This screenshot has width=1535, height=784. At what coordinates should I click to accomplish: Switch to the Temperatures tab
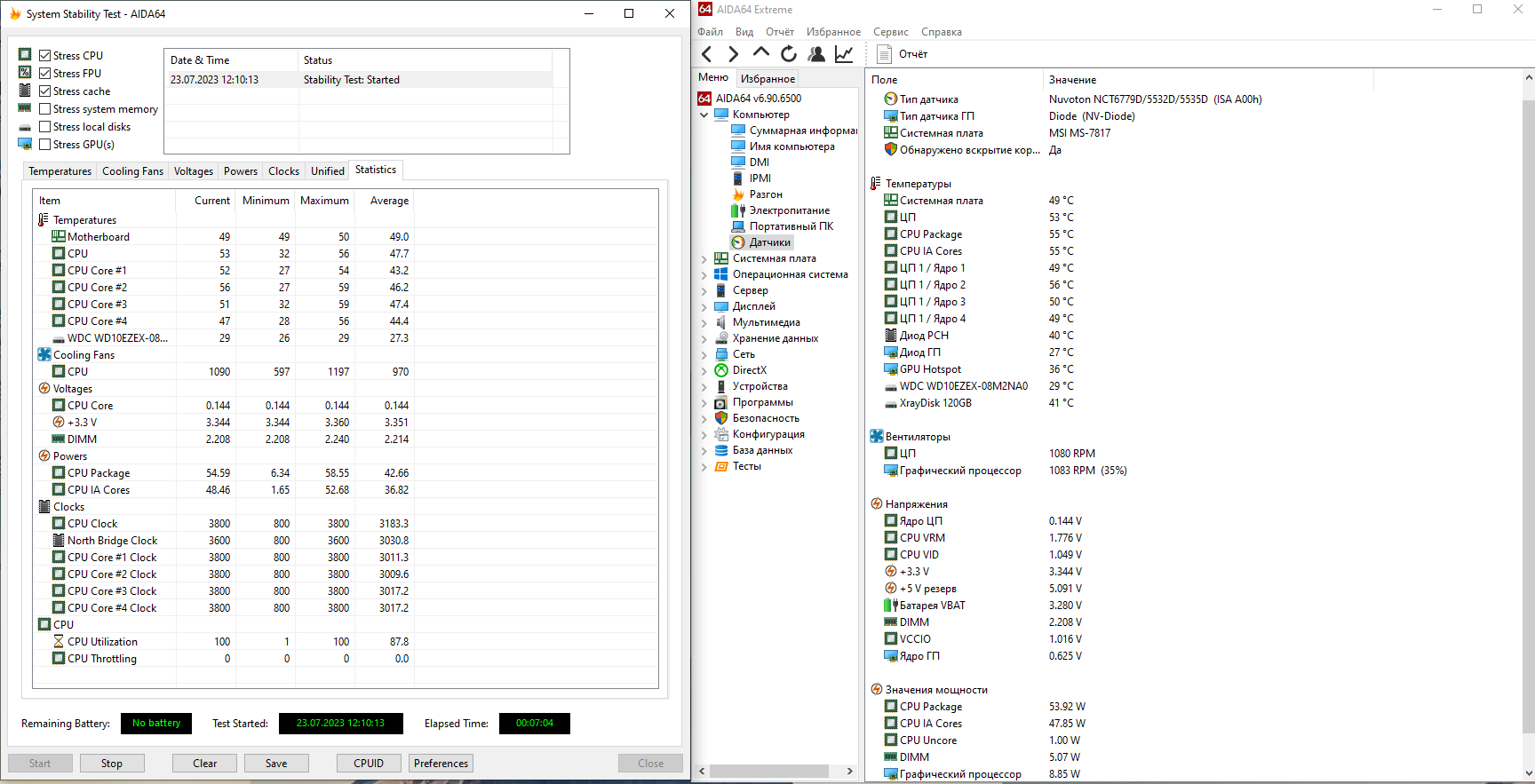60,171
